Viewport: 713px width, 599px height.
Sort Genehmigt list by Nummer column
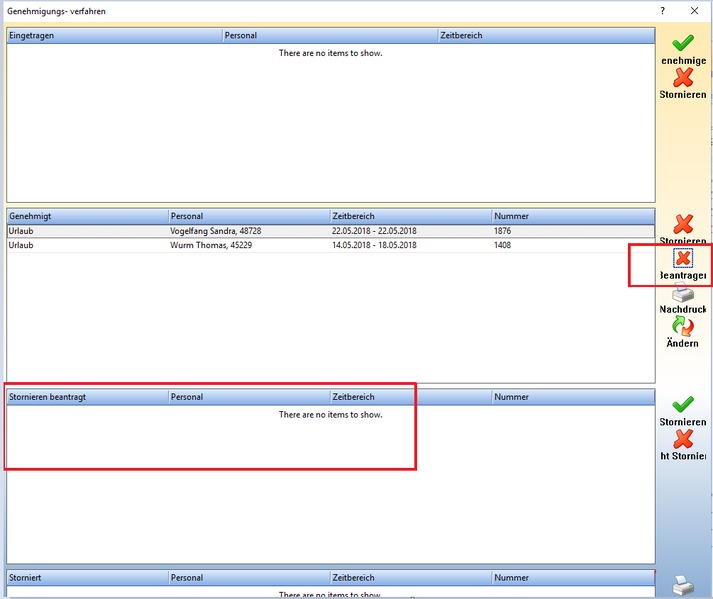[x=572, y=216]
